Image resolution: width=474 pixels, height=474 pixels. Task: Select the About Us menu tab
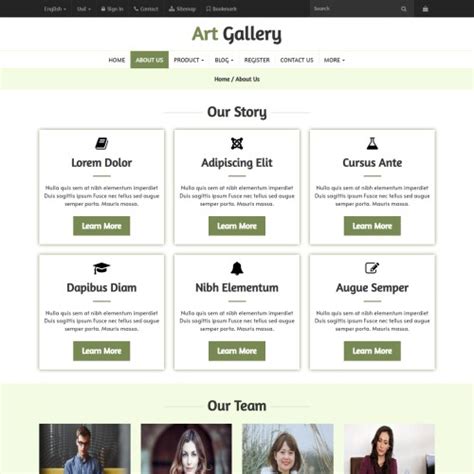click(x=149, y=60)
